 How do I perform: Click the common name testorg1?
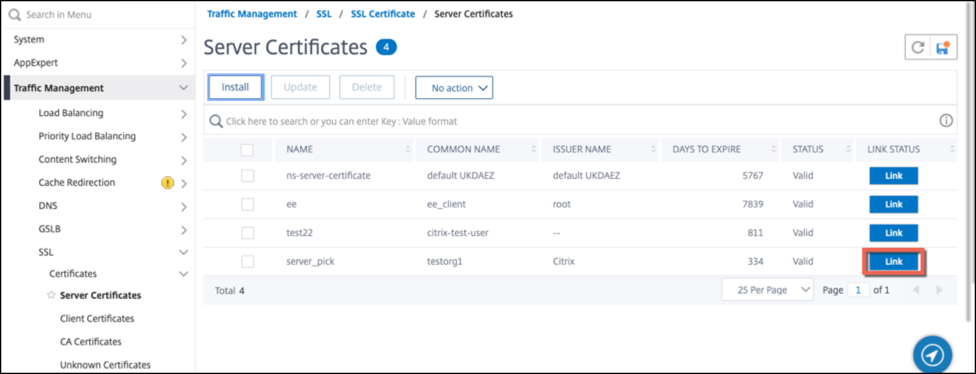pos(446,261)
